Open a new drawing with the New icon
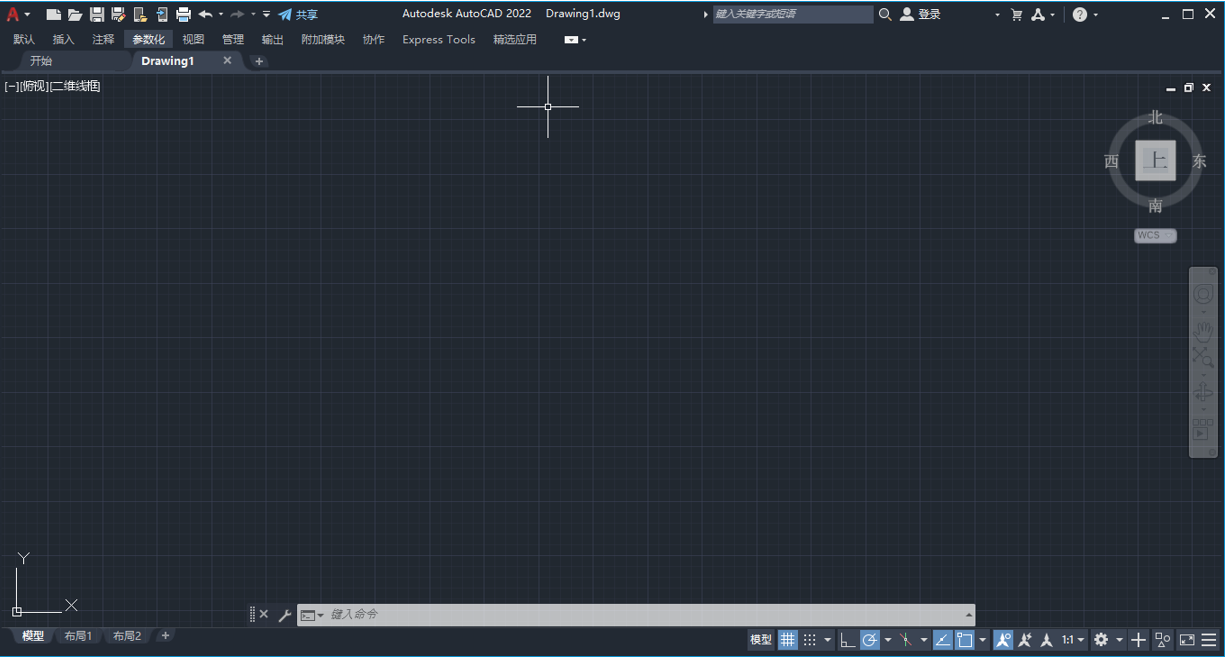The height and width of the screenshot is (659, 1225). tap(53, 14)
